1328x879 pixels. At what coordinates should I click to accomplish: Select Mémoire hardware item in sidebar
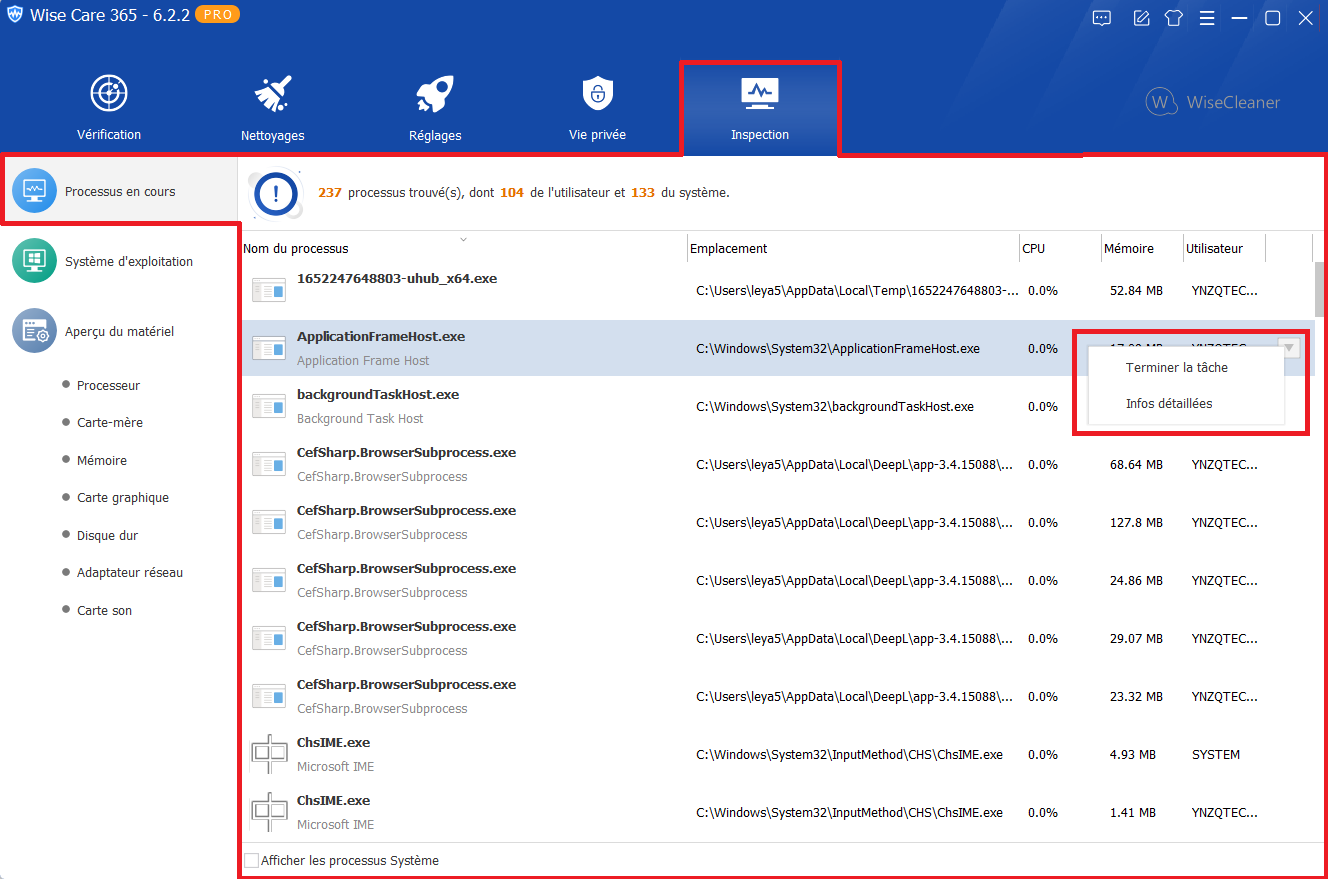click(x=102, y=460)
